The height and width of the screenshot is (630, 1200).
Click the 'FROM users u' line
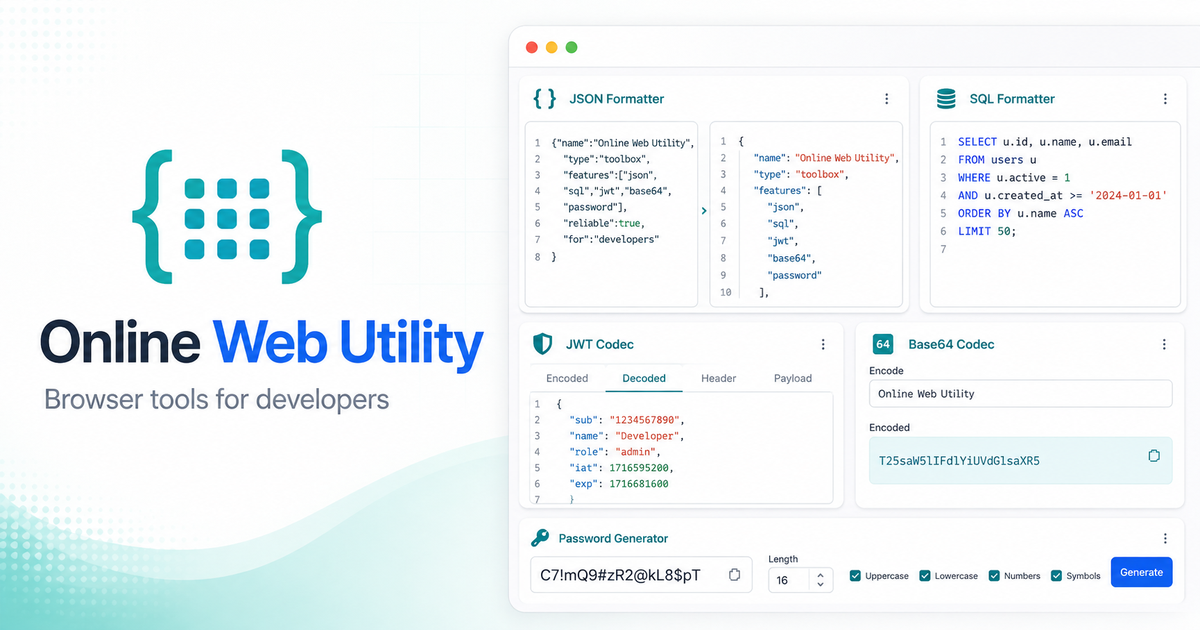coord(996,160)
